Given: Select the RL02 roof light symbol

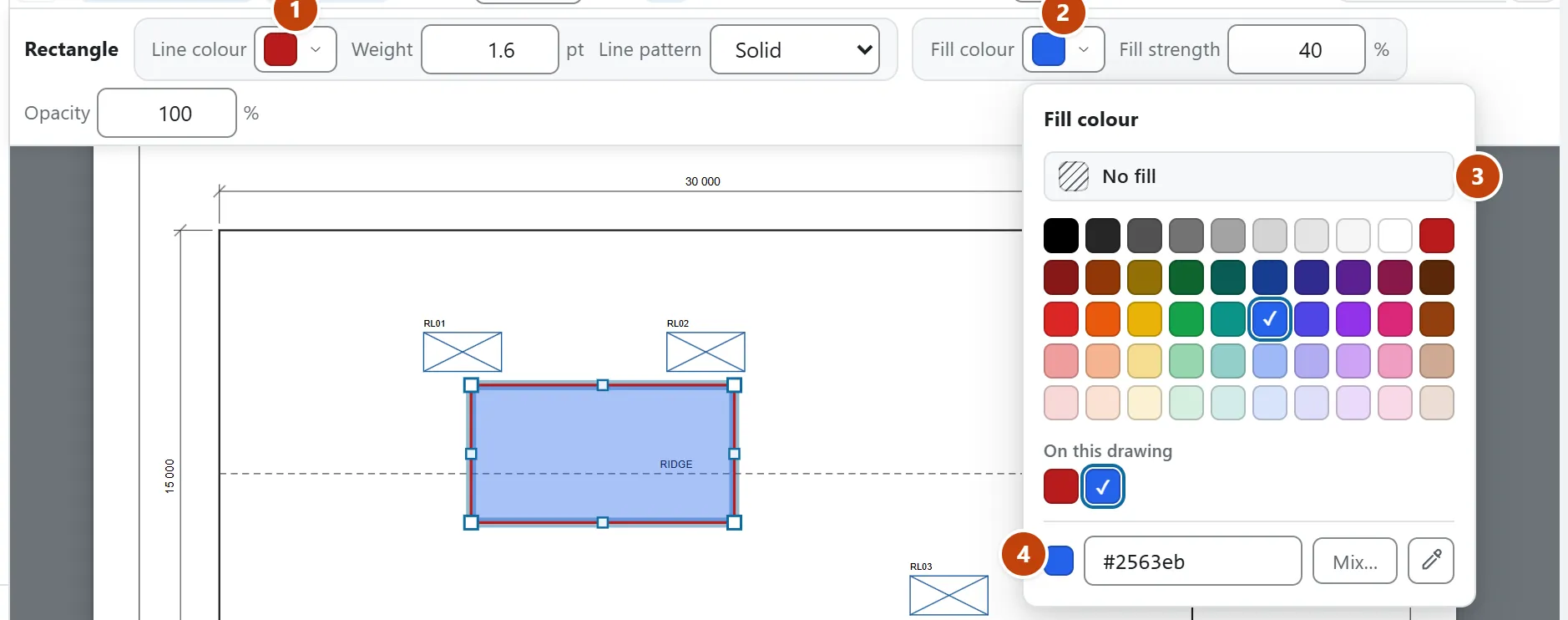Looking at the screenshot, I should (706, 352).
